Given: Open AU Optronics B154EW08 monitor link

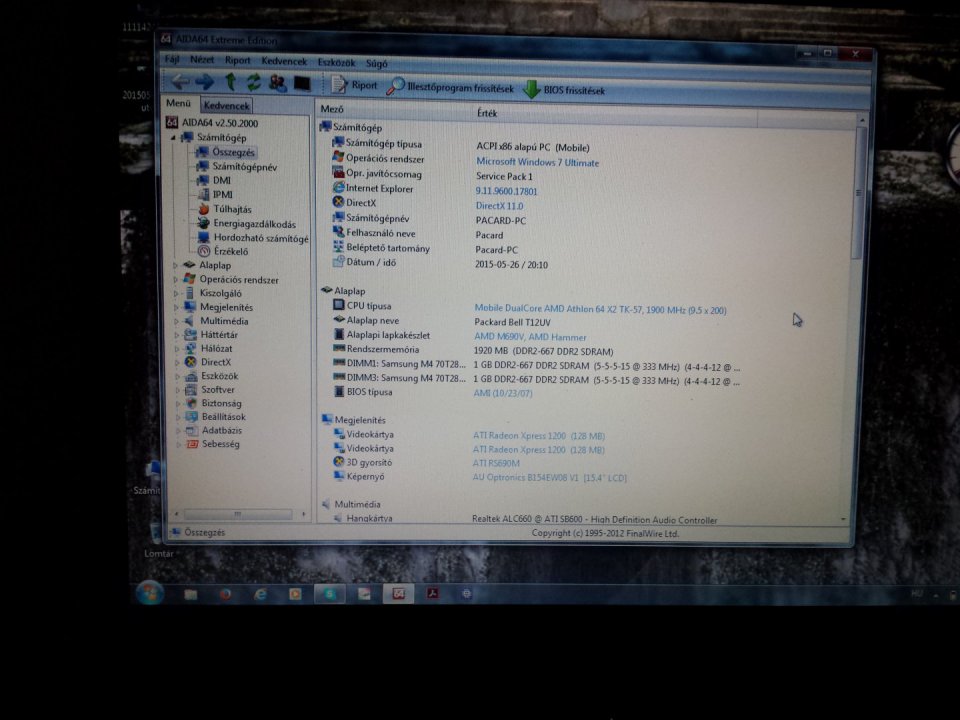Looking at the screenshot, I should pos(549,478).
